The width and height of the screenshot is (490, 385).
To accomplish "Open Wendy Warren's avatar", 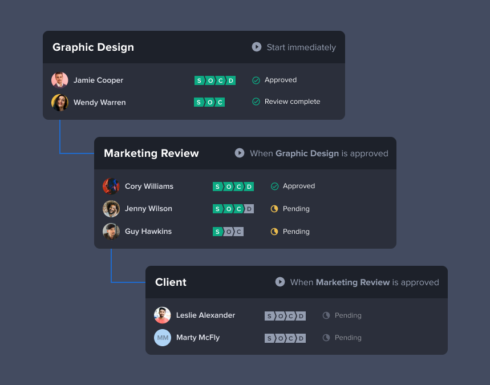I will 60,102.
